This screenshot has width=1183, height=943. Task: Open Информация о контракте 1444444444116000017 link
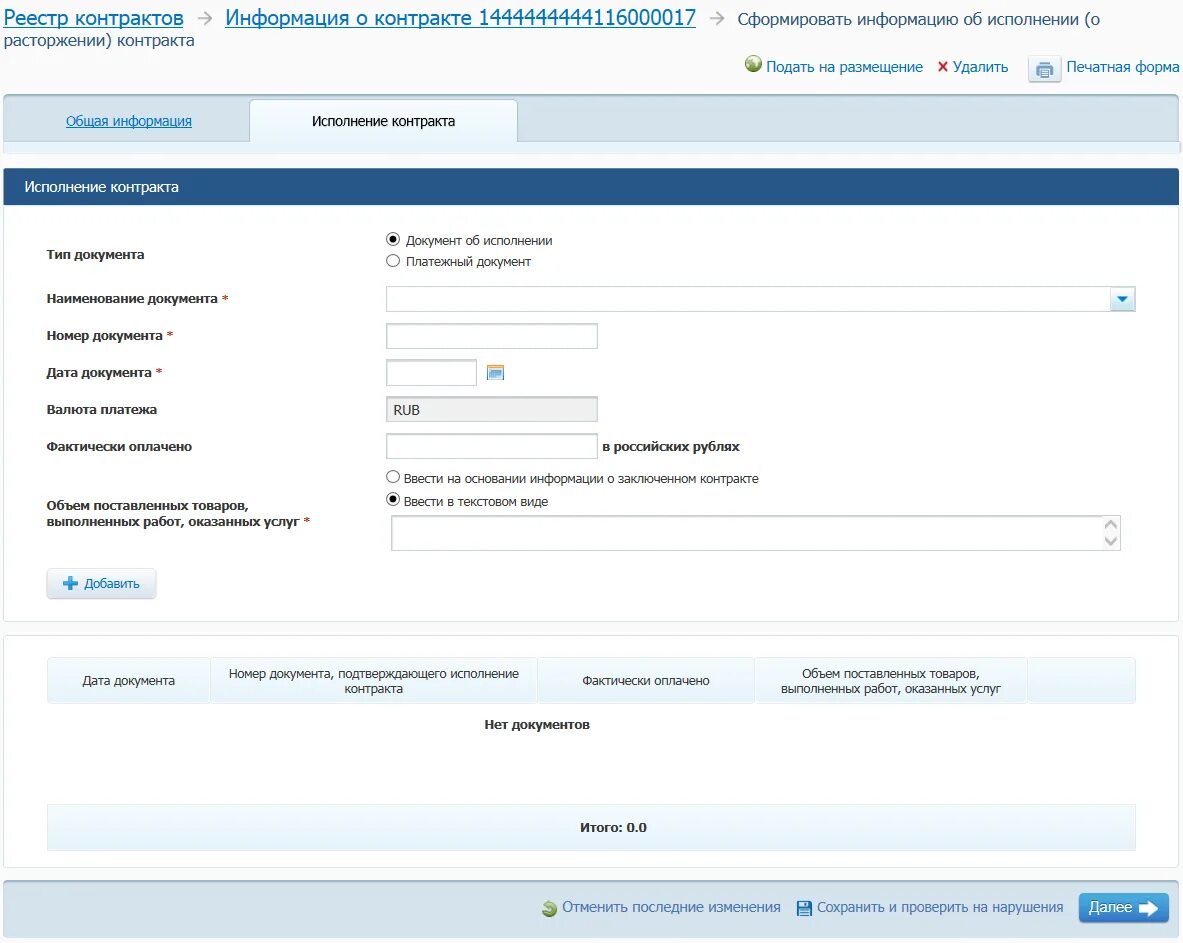tap(460, 18)
